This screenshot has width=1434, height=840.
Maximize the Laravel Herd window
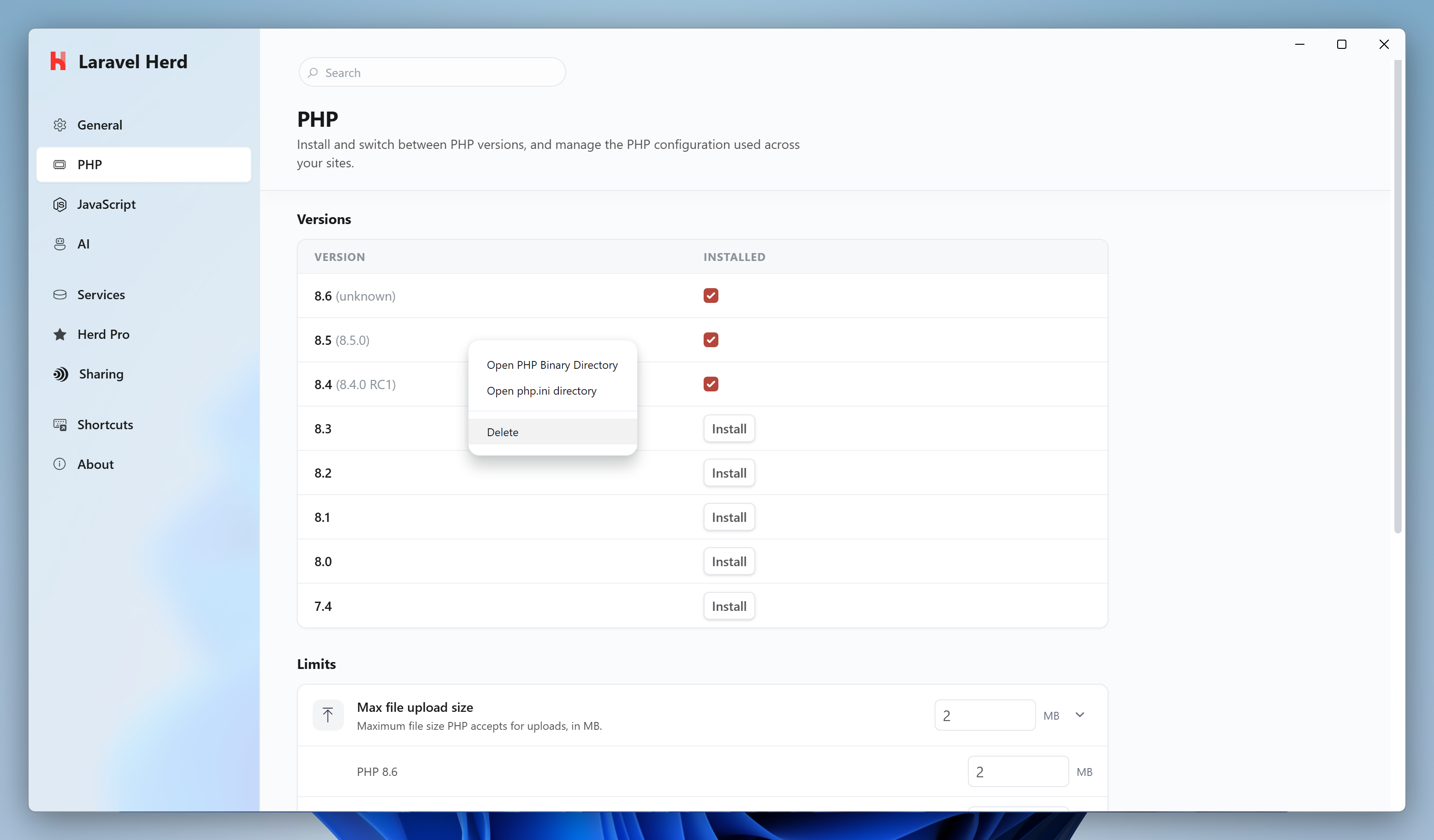pos(1341,44)
